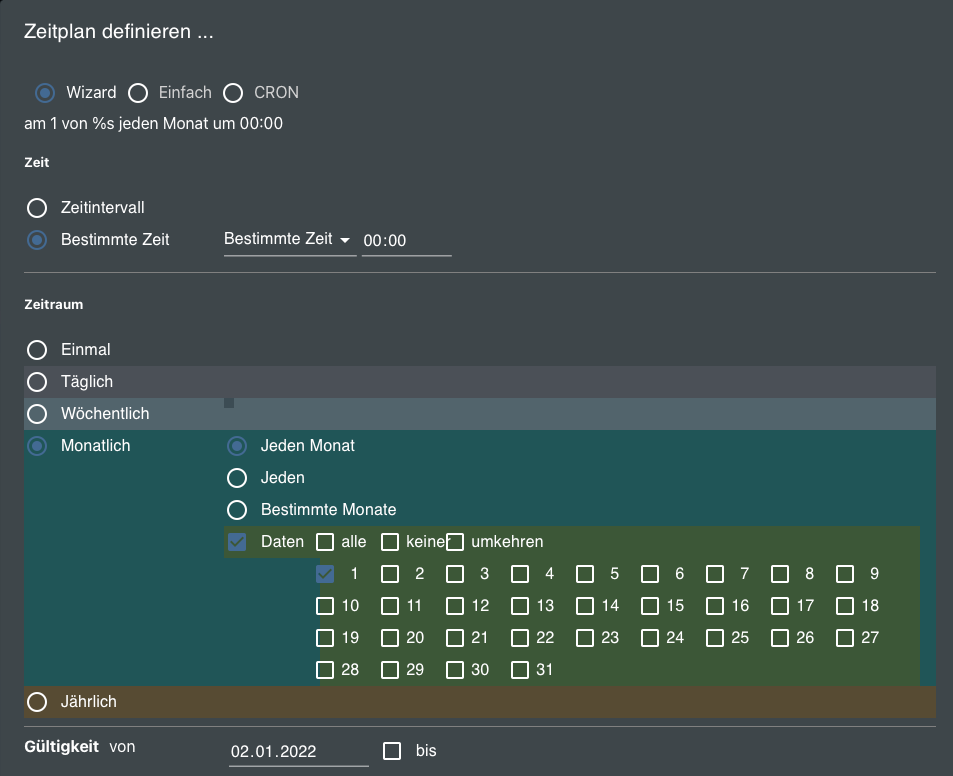Choose the Wöchentlich period option

click(37, 414)
